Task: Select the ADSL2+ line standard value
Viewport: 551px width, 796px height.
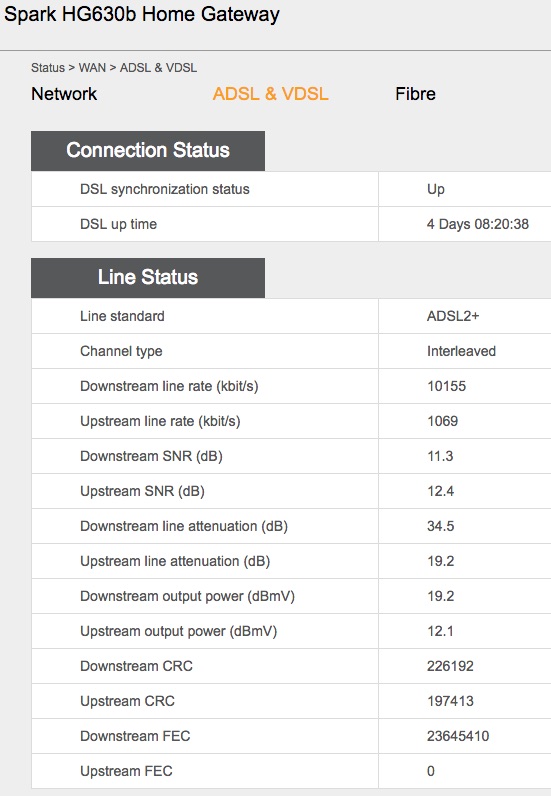Action: 453,316
